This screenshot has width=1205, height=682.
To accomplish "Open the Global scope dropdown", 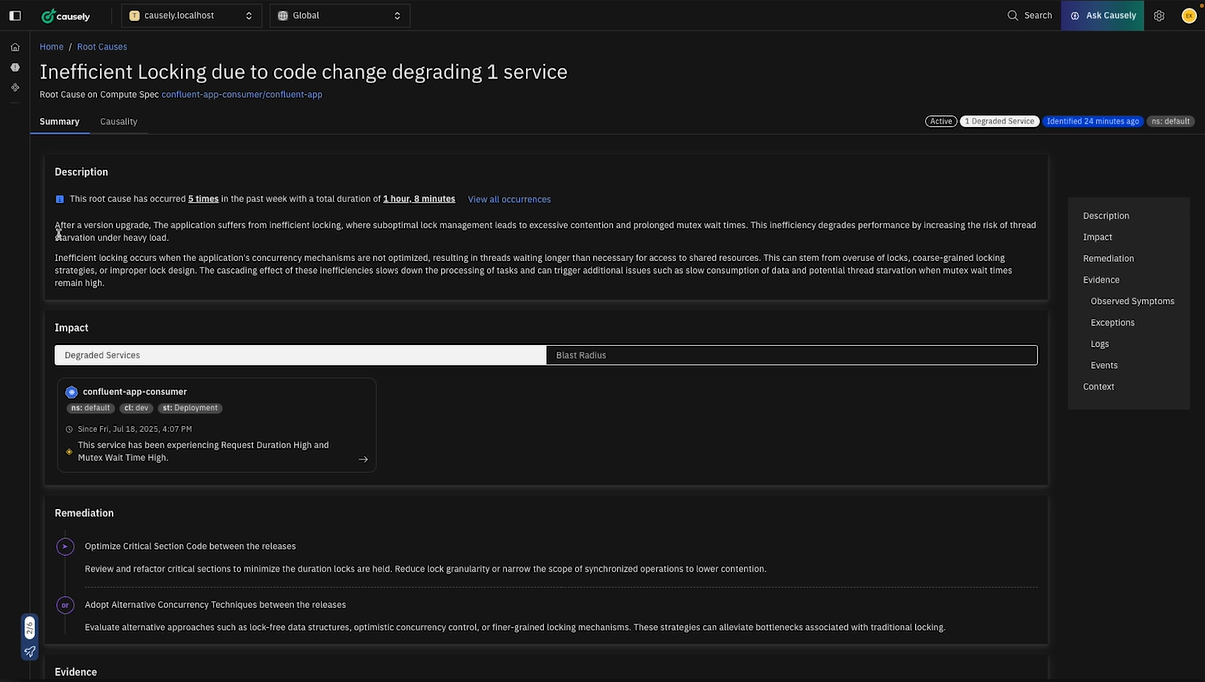I will 340,15.
